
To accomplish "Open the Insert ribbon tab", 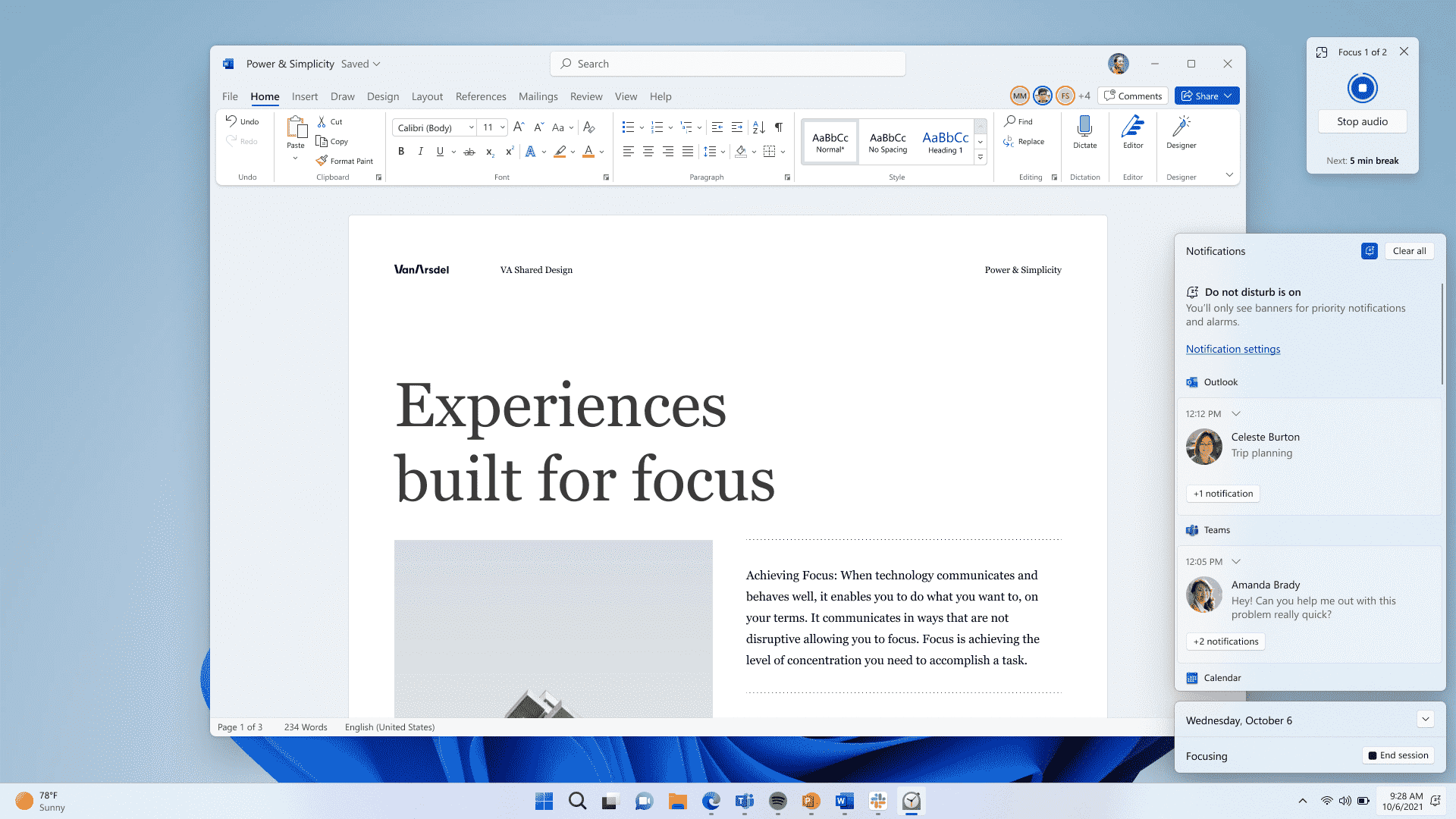I will tap(303, 96).
